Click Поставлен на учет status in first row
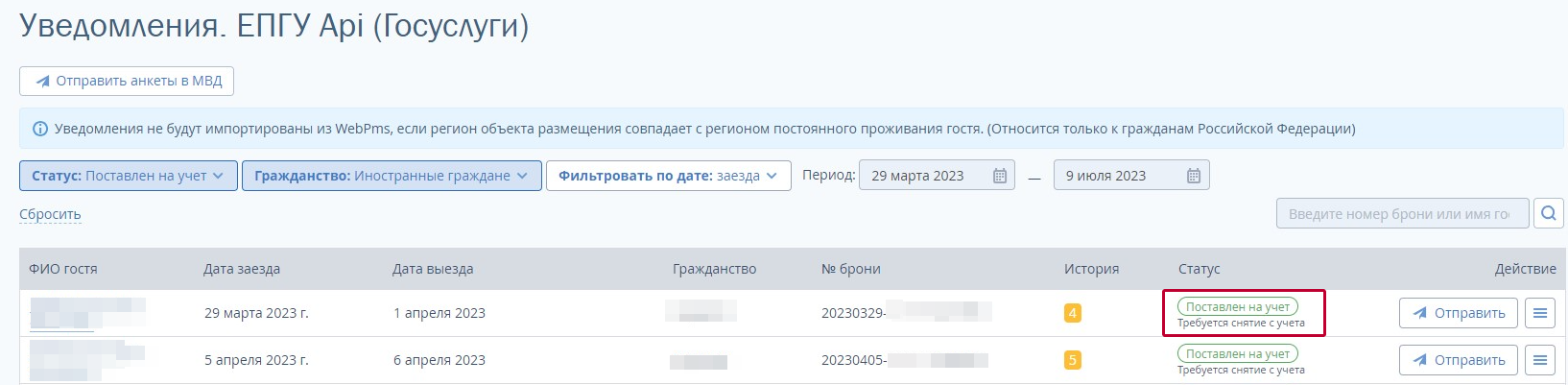 coord(1237,306)
